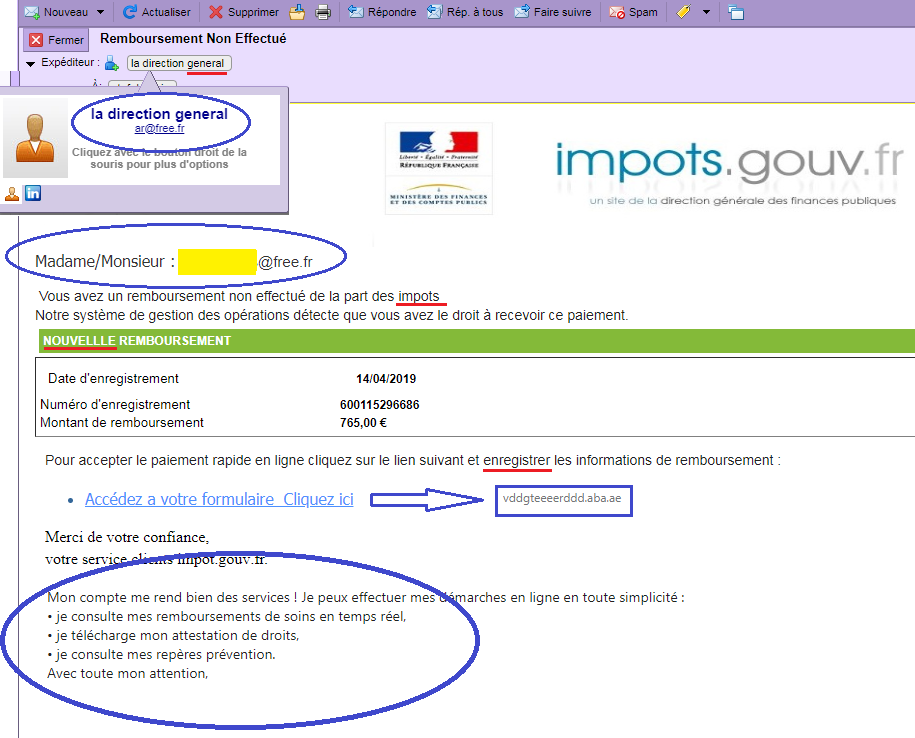Click 'Numéro d'enregistrement' label
The width and height of the screenshot is (915, 738).
point(115,404)
